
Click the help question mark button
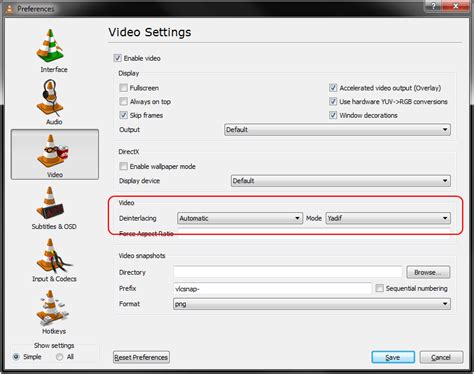(433, 6)
